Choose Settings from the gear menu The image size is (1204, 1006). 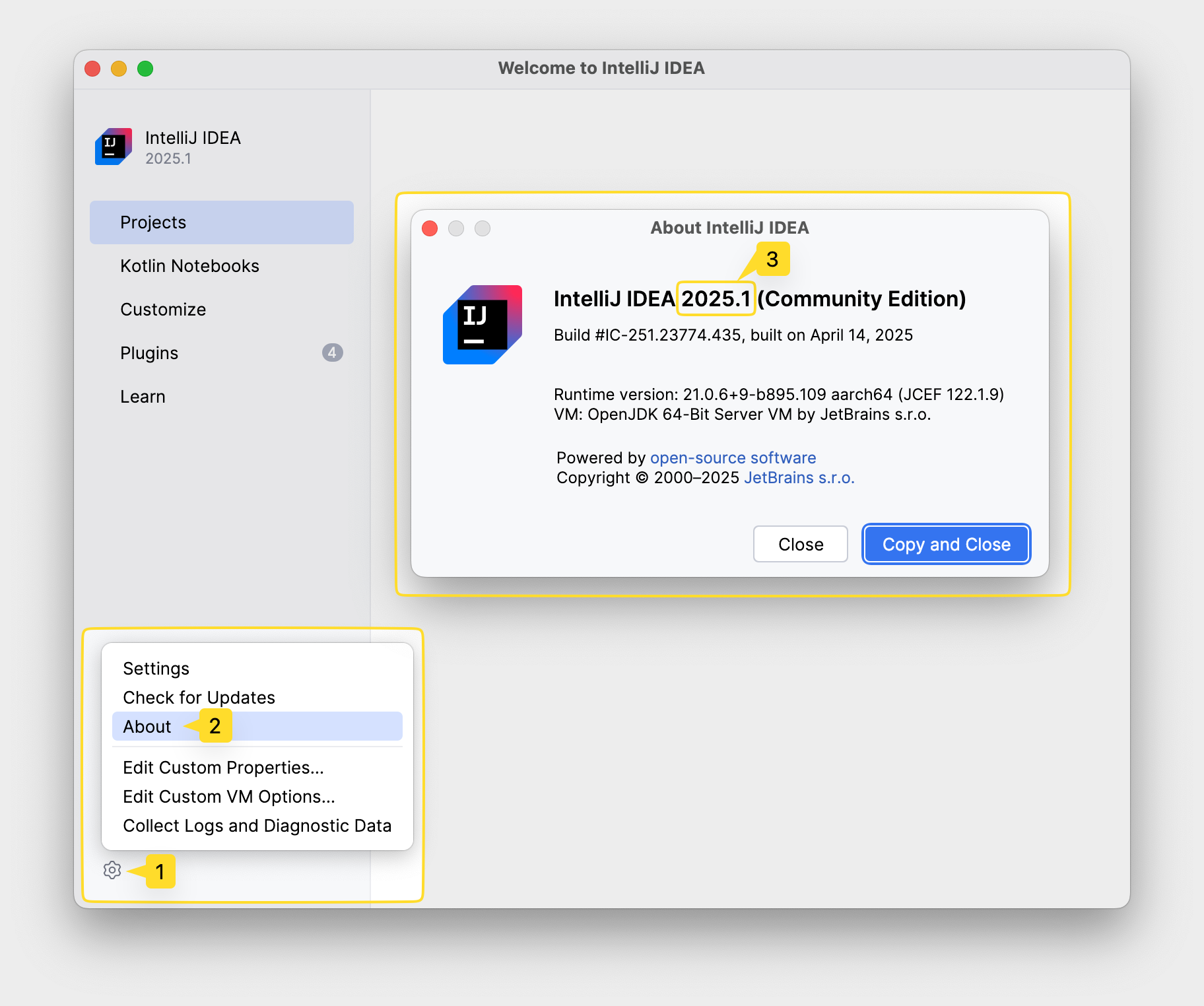(257, 669)
